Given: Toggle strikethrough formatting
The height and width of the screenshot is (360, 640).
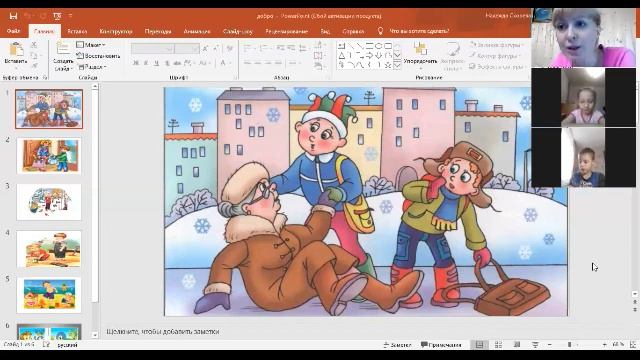Looking at the screenshot, I should point(177,63).
